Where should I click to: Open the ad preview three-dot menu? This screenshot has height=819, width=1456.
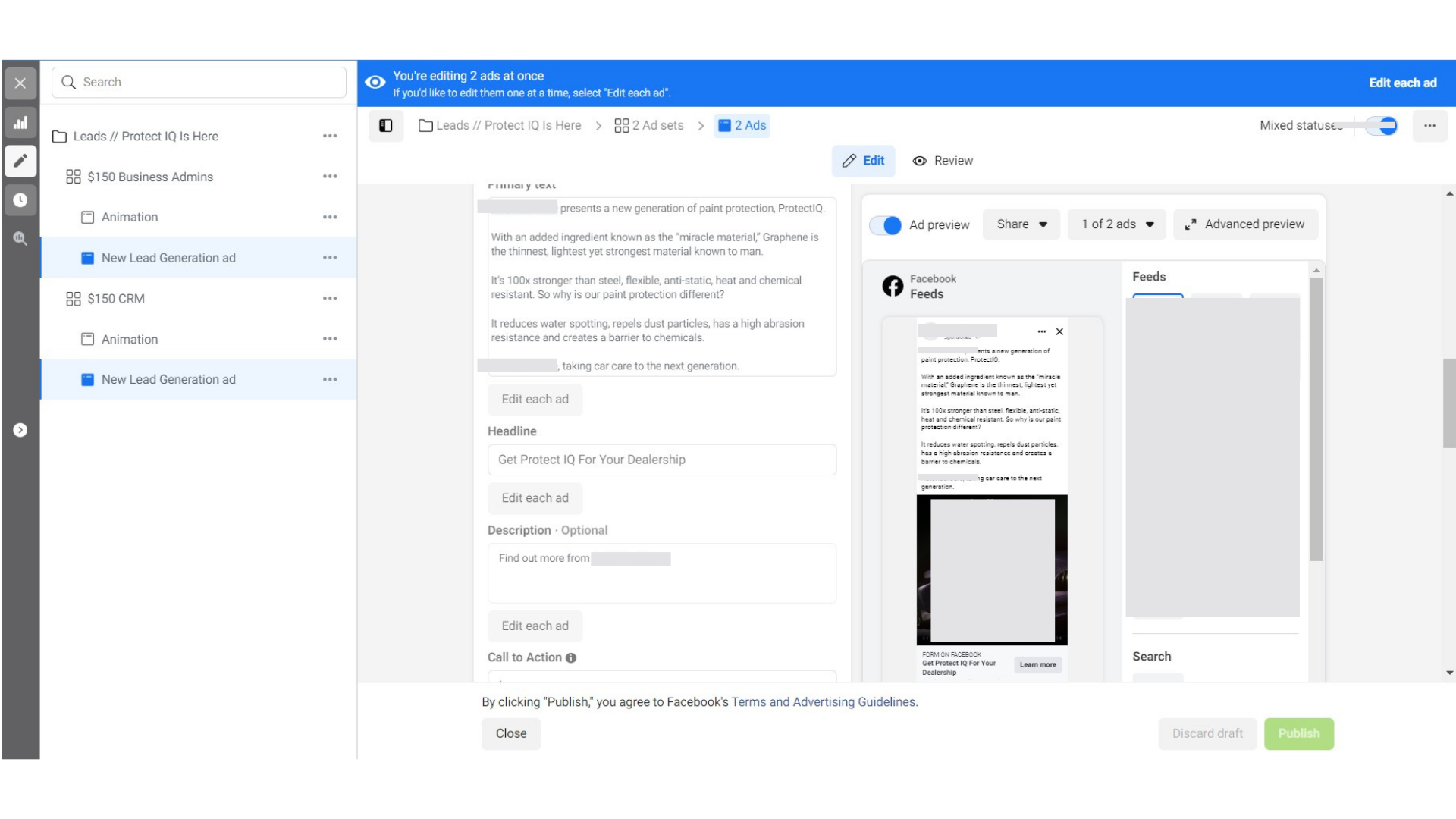[x=1041, y=331]
